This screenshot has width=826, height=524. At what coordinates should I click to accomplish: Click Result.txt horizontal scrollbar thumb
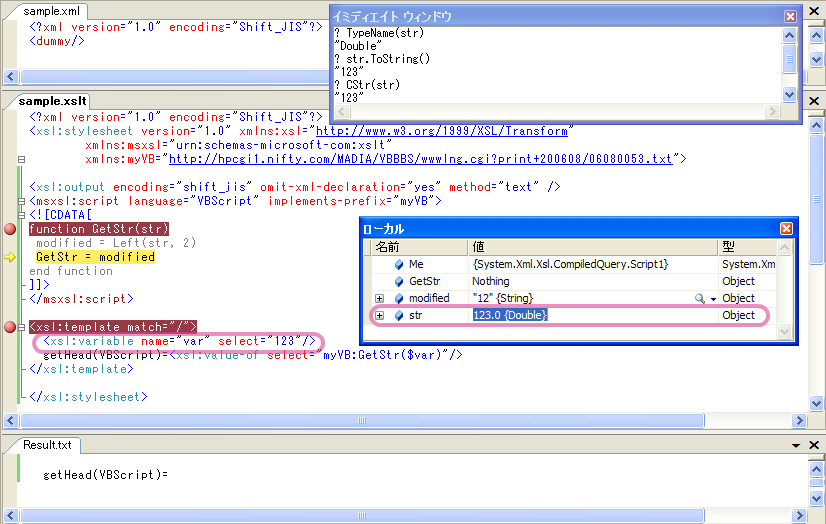362,515
